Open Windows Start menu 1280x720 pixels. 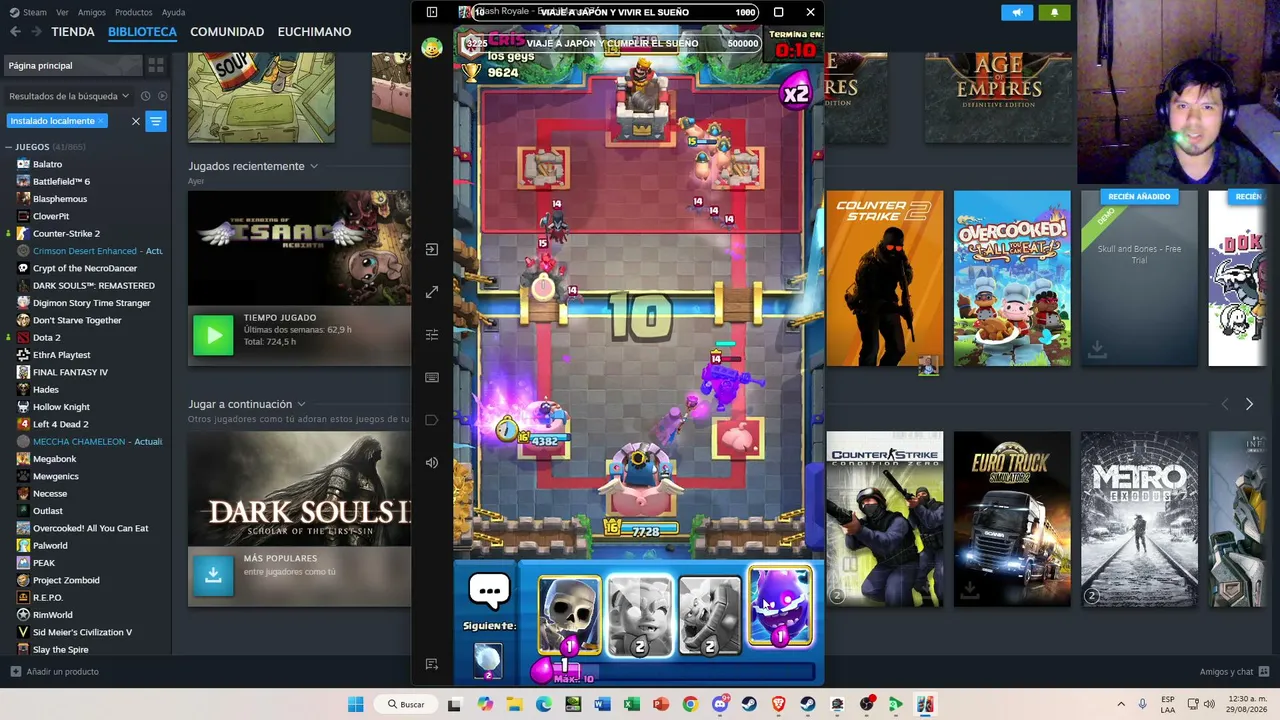tap(355, 704)
